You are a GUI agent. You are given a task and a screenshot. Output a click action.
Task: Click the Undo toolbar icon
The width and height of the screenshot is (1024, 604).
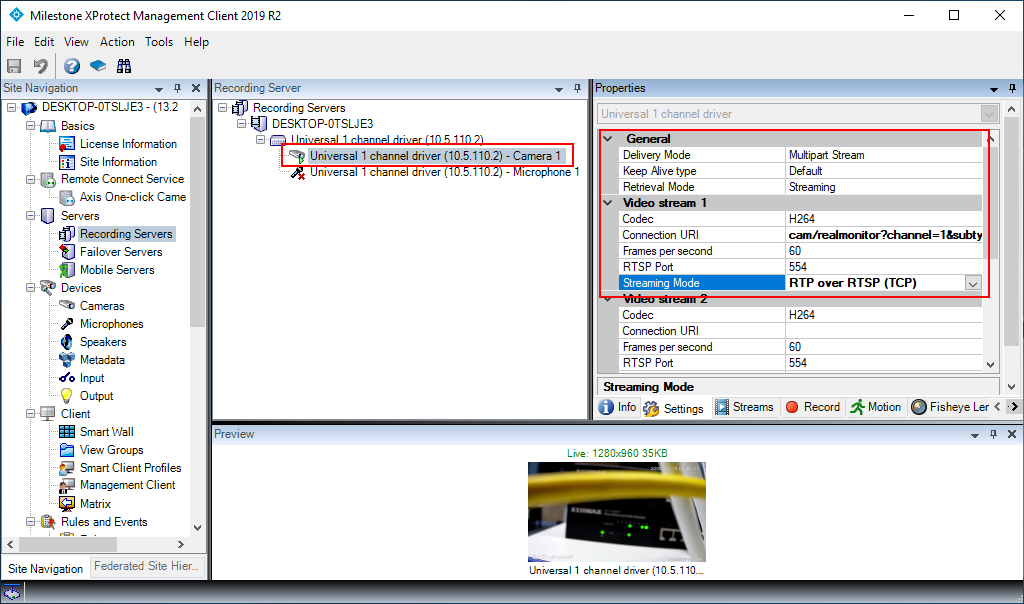[x=40, y=66]
